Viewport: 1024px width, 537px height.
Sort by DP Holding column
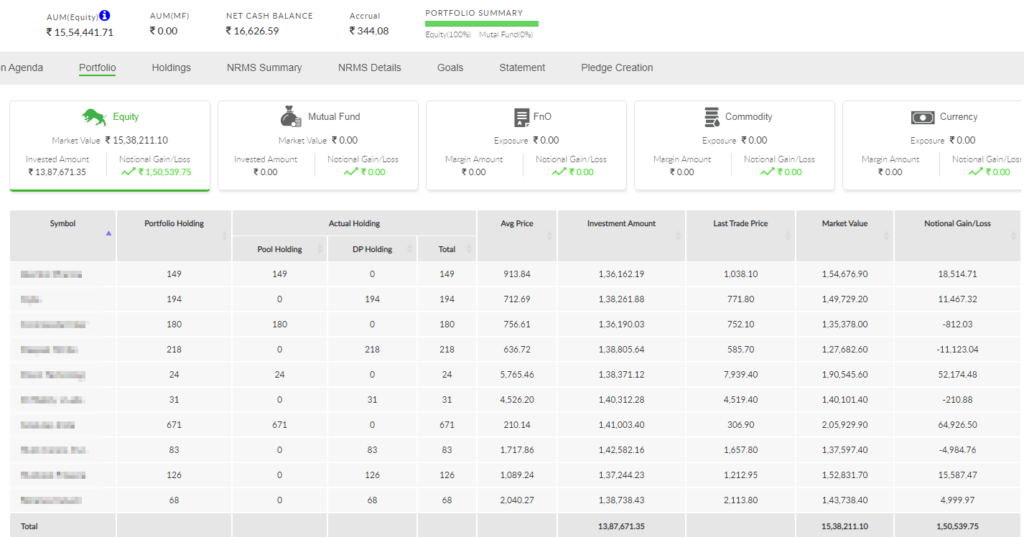point(409,249)
